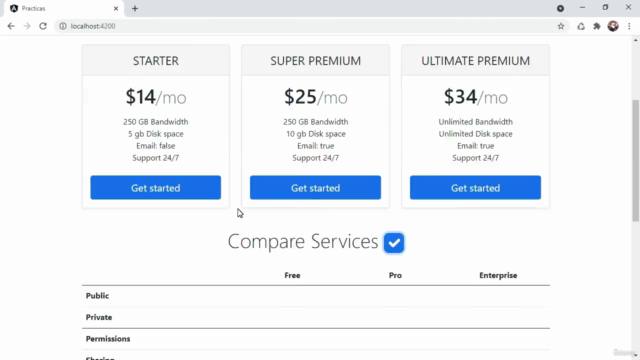Click 'Unlimited Disk space' text

coord(476,134)
